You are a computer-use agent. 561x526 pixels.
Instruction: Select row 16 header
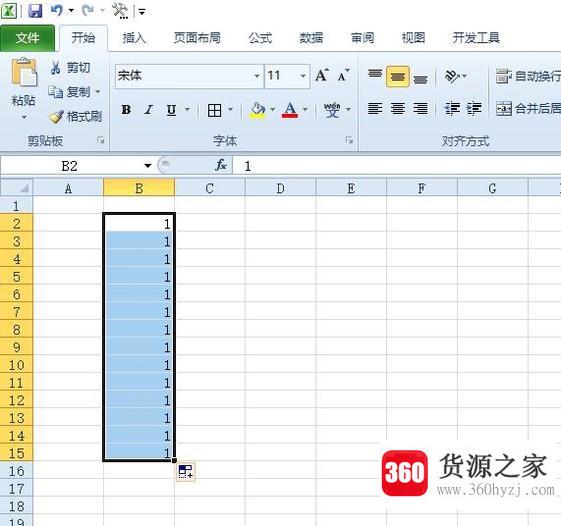coord(16,471)
